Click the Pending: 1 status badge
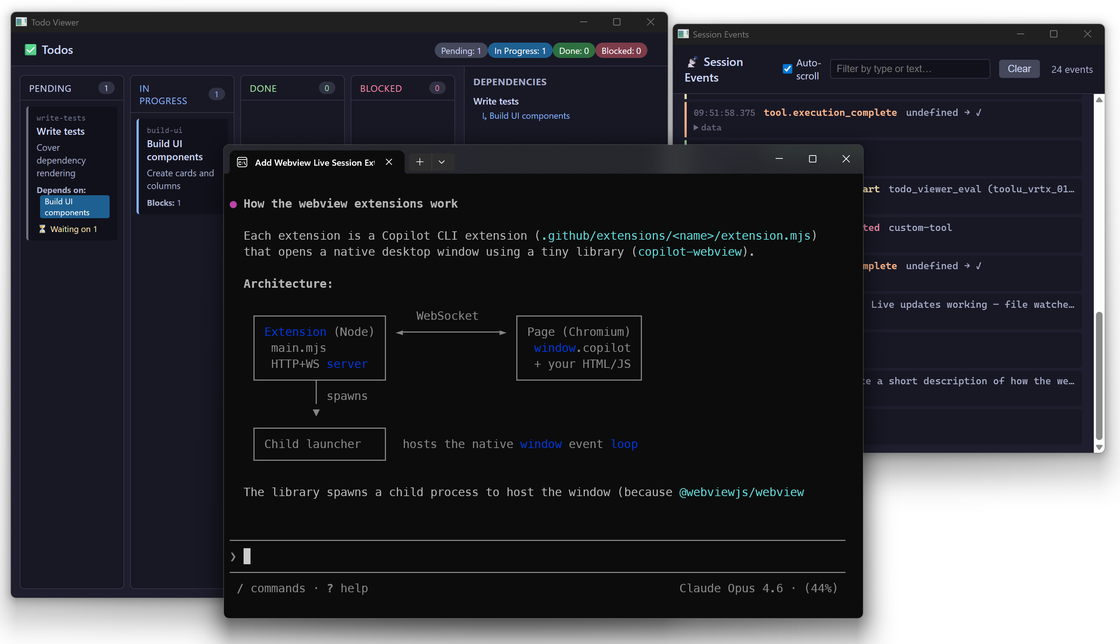This screenshot has width=1120, height=644. [x=461, y=51]
